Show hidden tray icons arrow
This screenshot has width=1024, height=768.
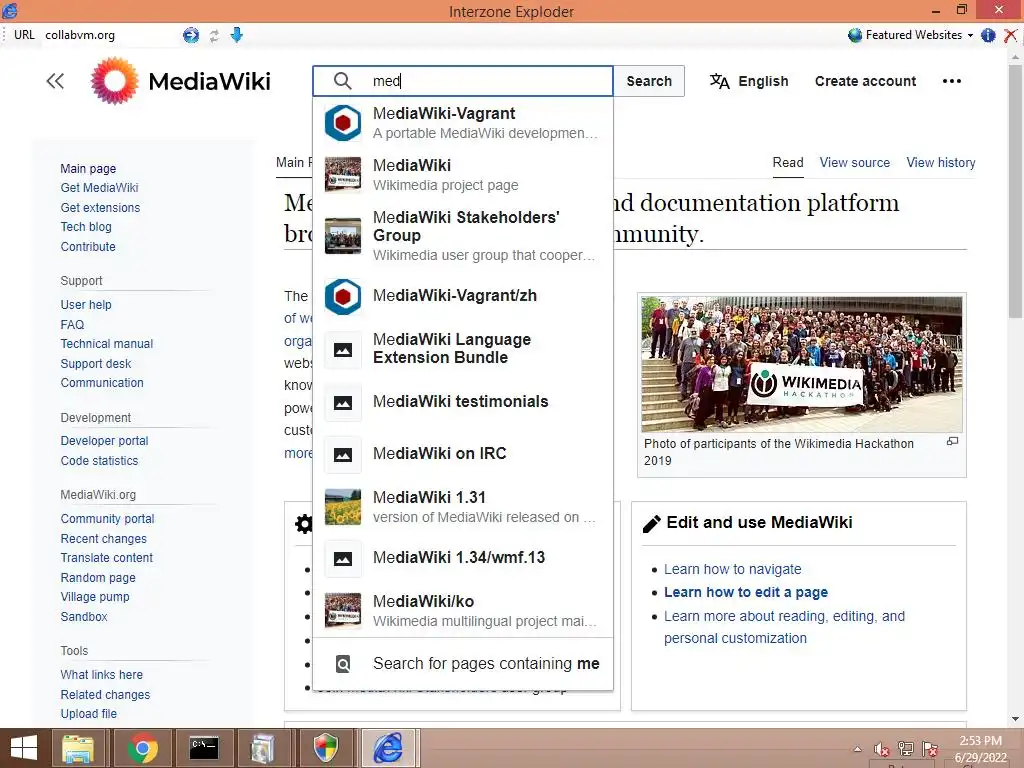[x=857, y=749]
